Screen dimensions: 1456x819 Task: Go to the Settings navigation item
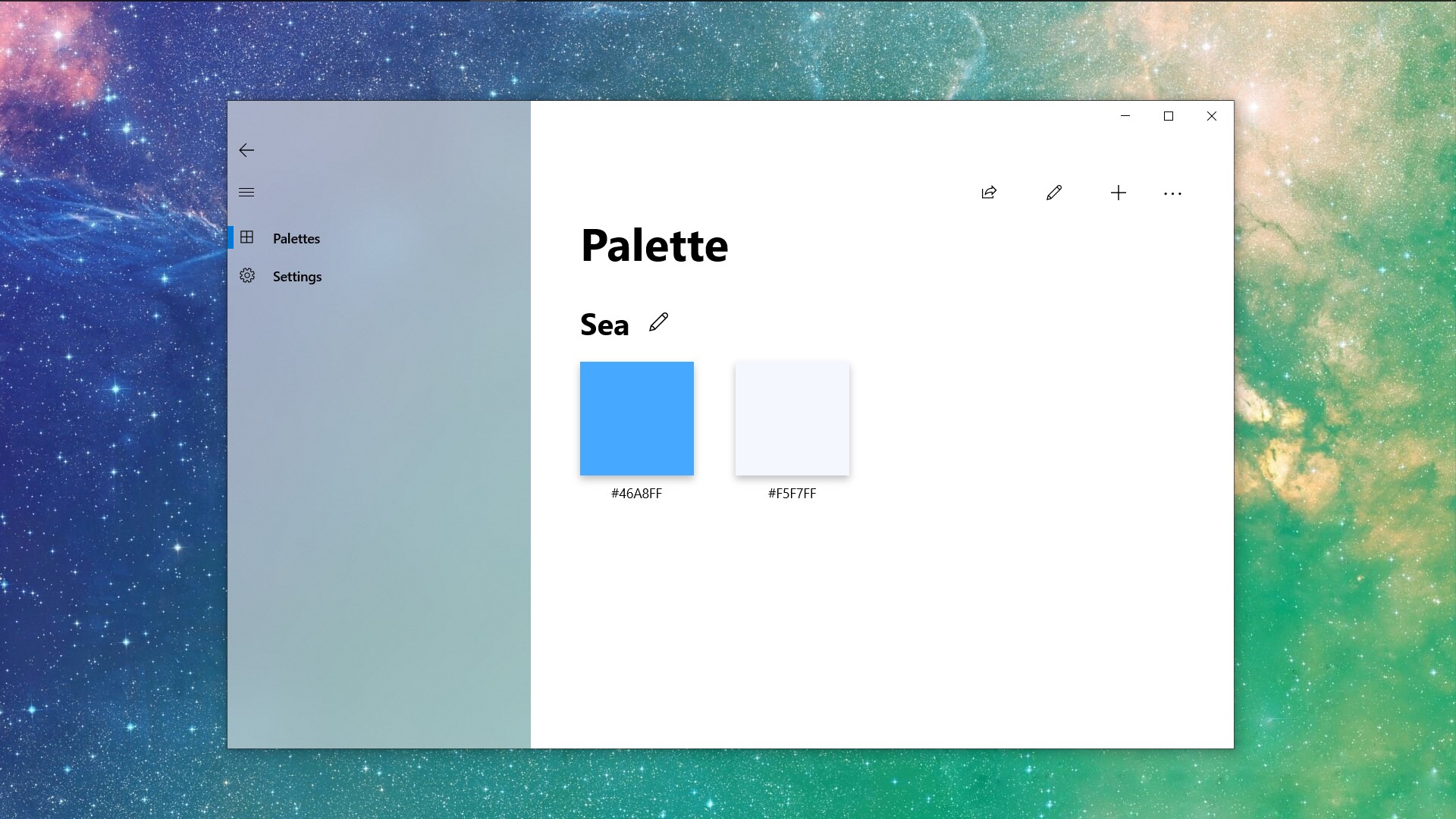coord(297,277)
